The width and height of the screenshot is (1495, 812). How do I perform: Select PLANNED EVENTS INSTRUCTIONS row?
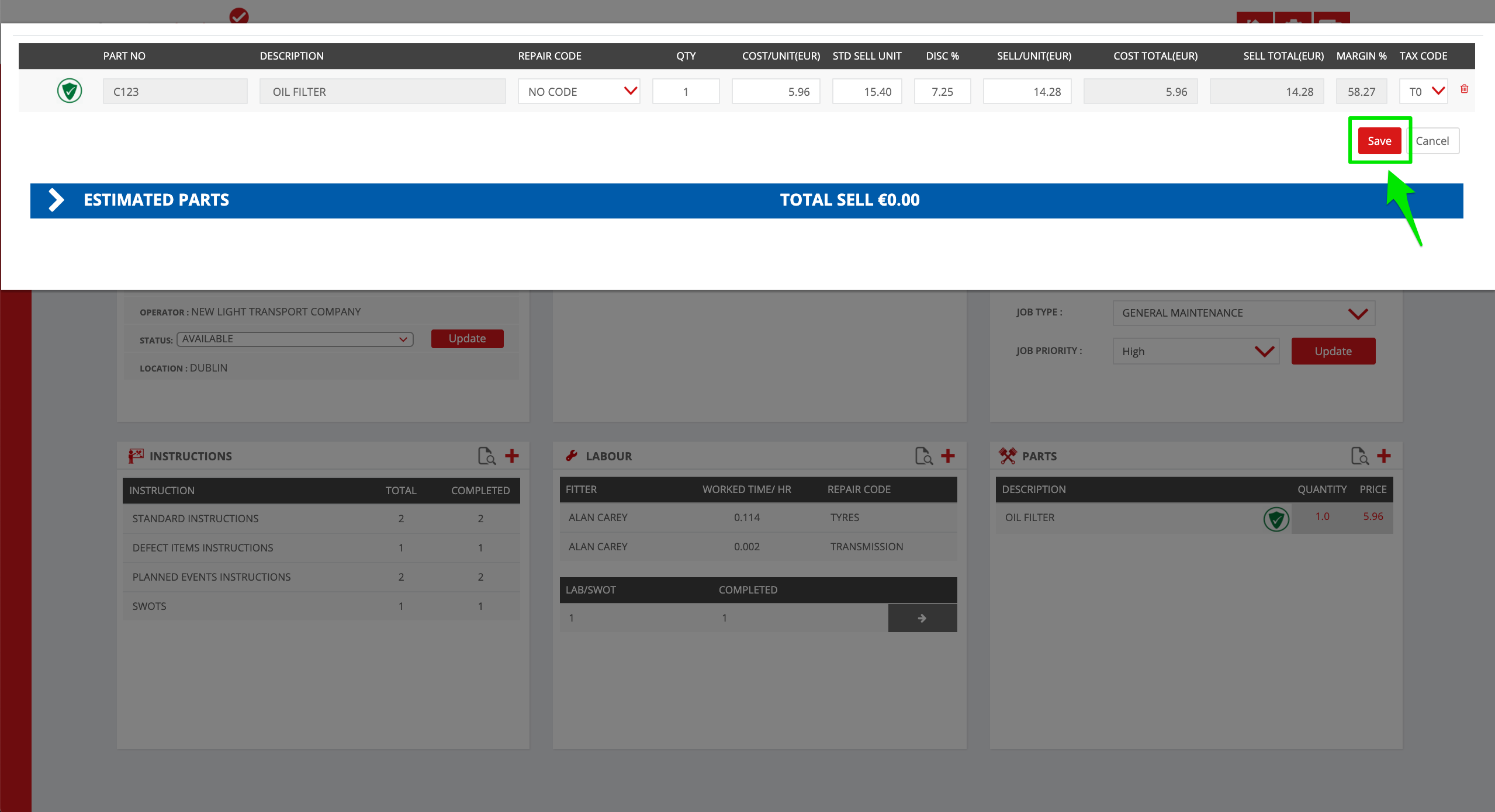tap(321, 577)
